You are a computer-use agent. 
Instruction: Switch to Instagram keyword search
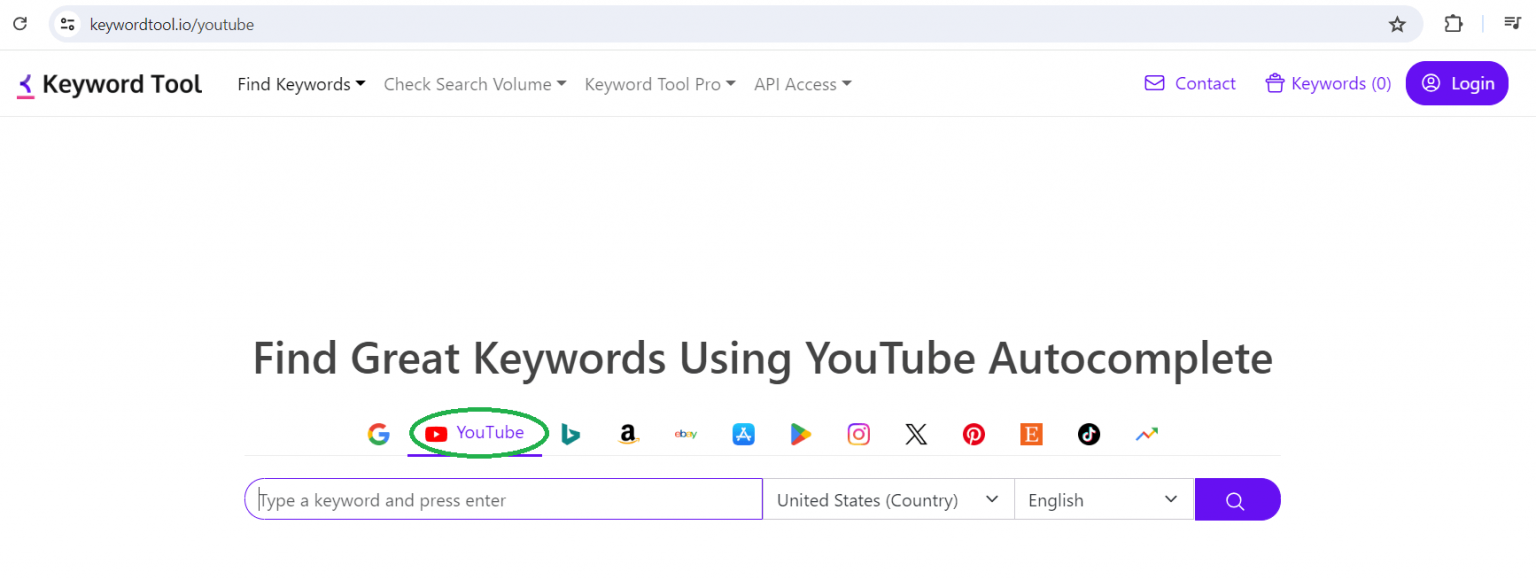tap(859, 434)
